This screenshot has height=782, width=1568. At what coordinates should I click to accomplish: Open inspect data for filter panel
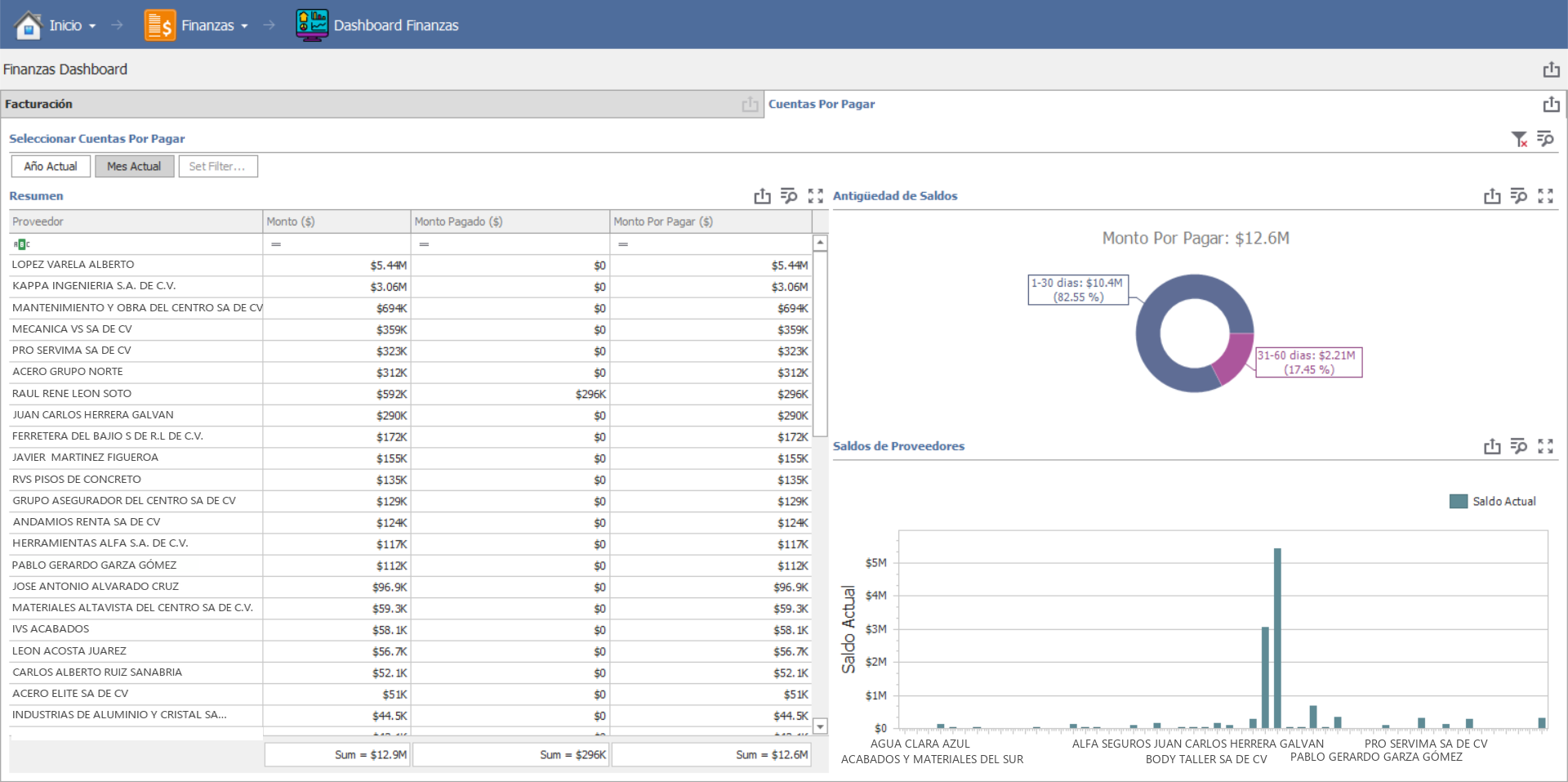coord(1545,139)
